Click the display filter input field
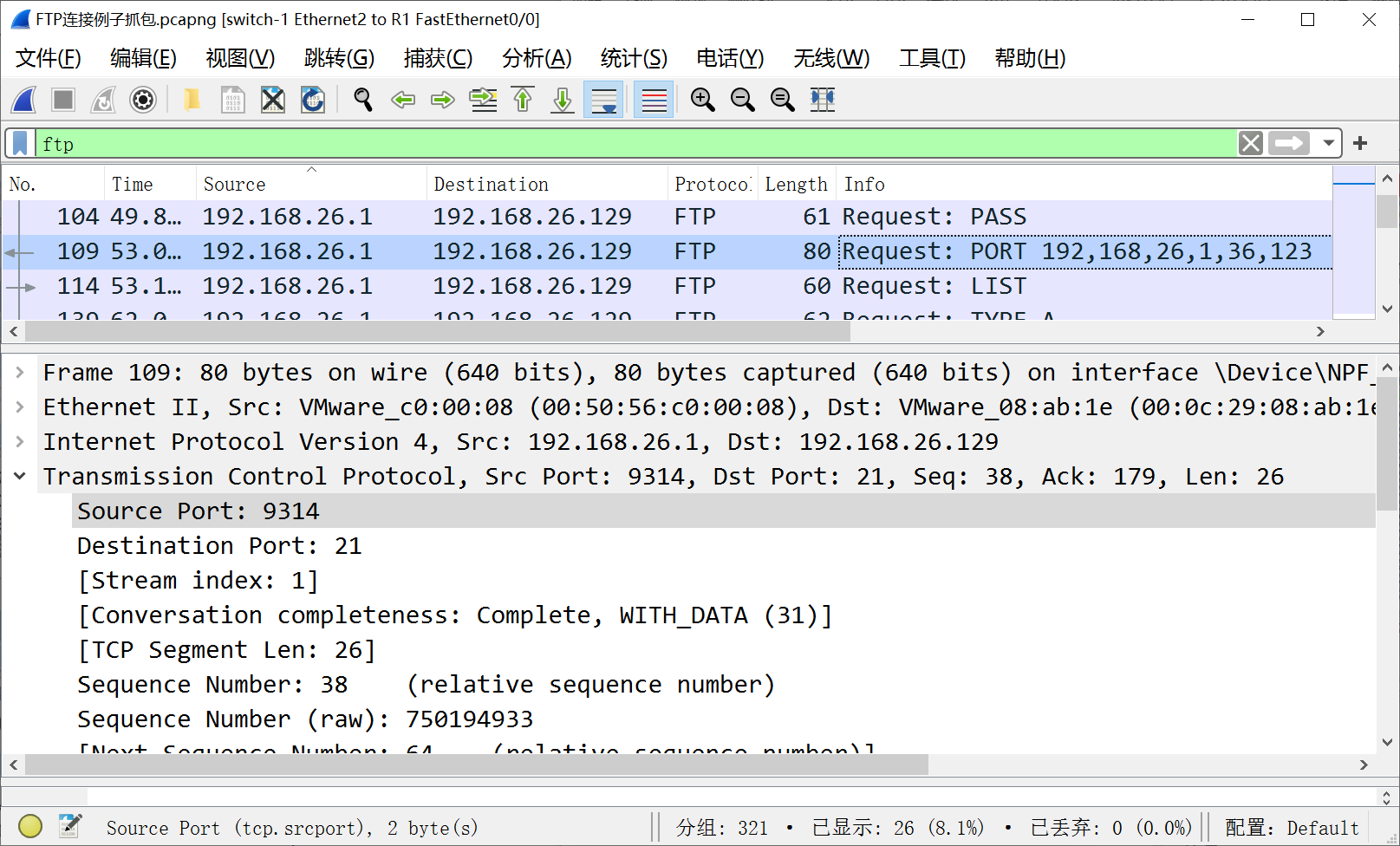The image size is (1400, 846). click(x=637, y=143)
